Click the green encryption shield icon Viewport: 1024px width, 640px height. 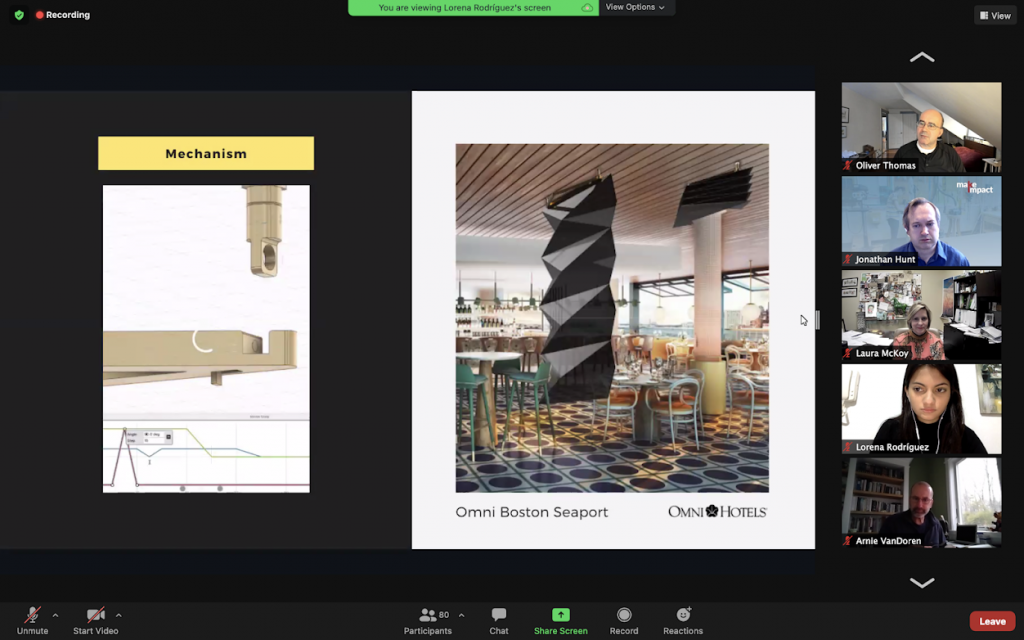click(19, 15)
